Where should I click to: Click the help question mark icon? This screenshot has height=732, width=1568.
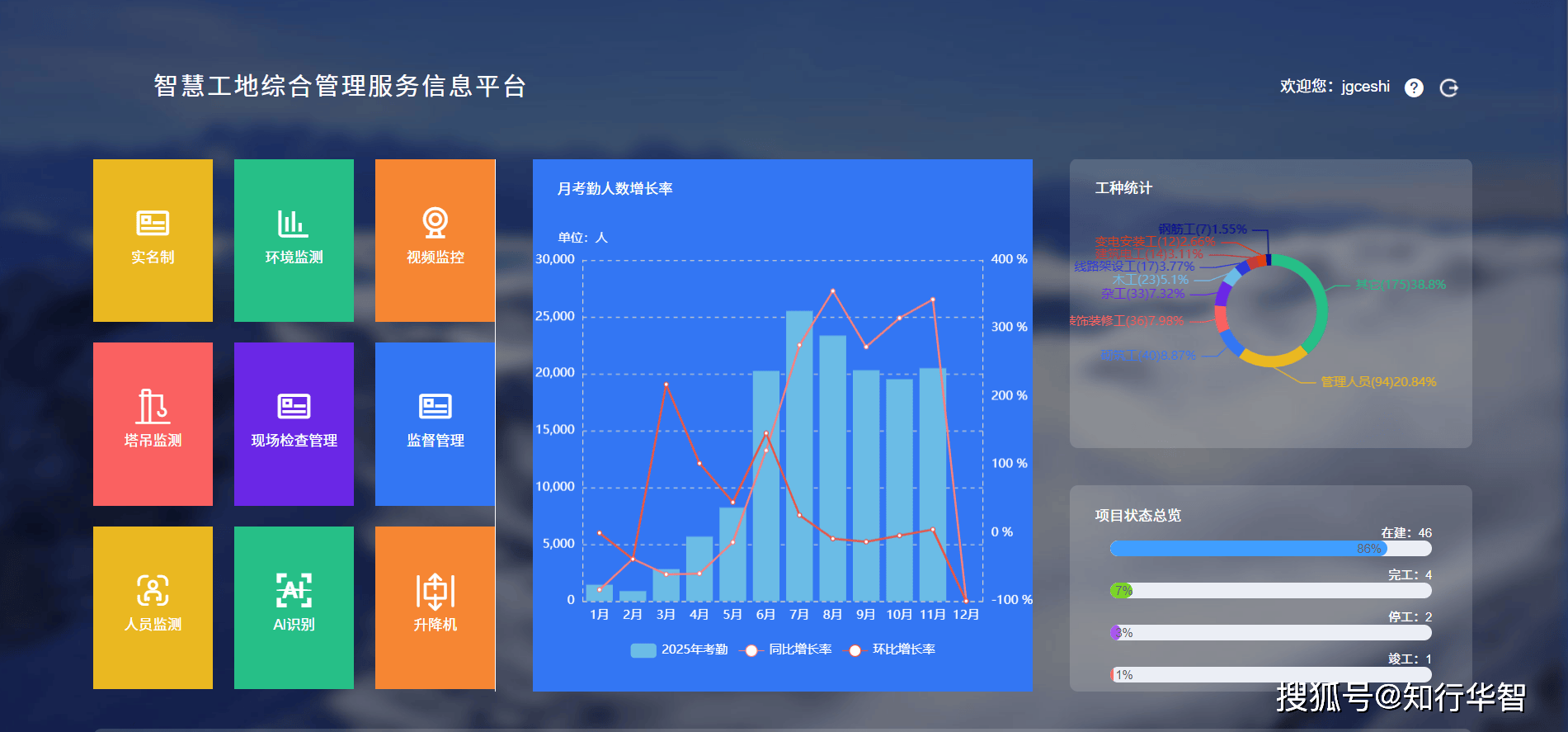[x=1414, y=87]
